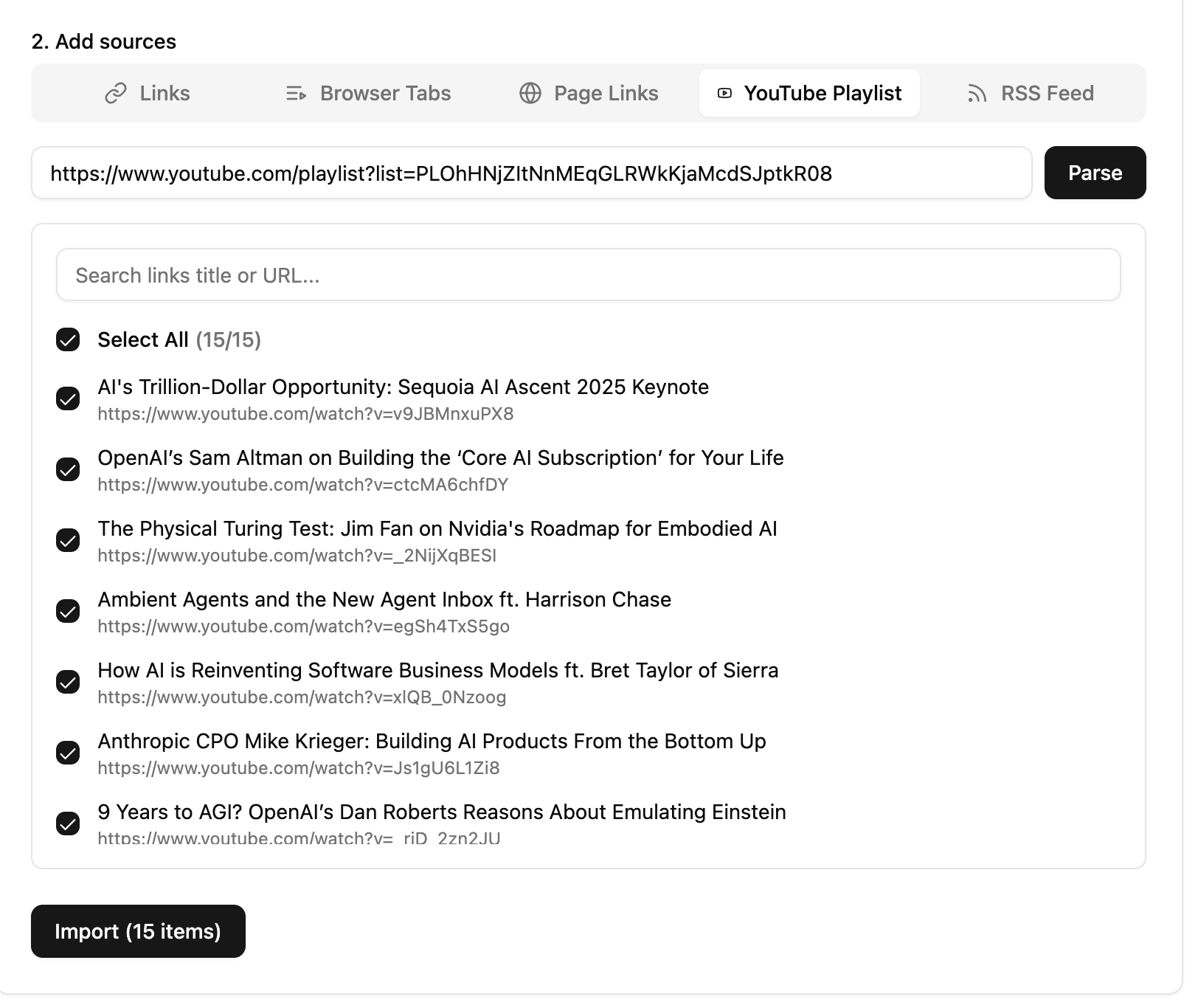Click title The Physical Turing Test: Jim Fan
This screenshot has width=1198, height=1008.
point(437,528)
